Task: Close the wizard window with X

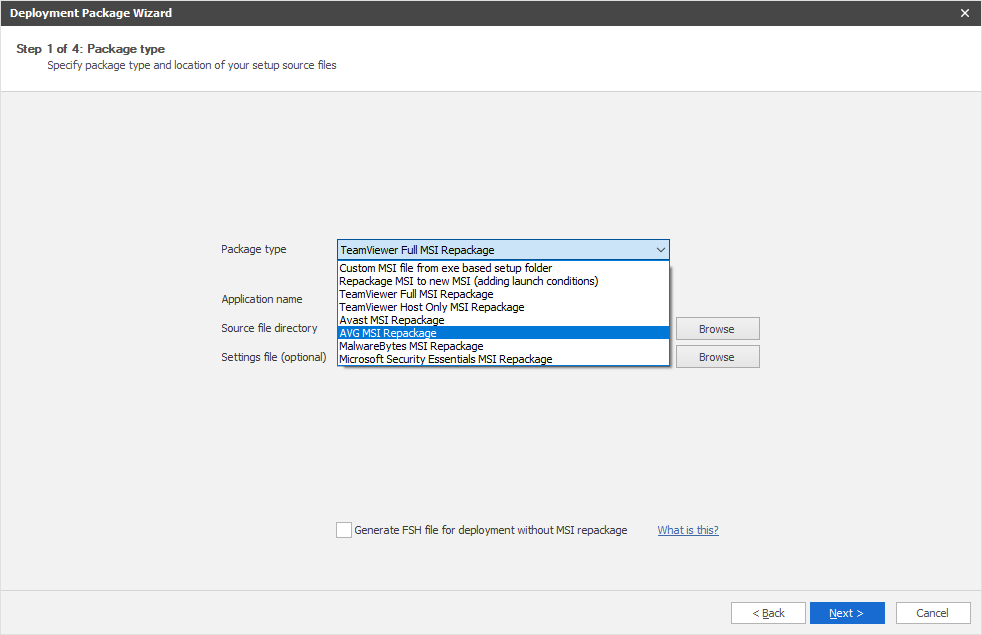Action: tap(964, 13)
